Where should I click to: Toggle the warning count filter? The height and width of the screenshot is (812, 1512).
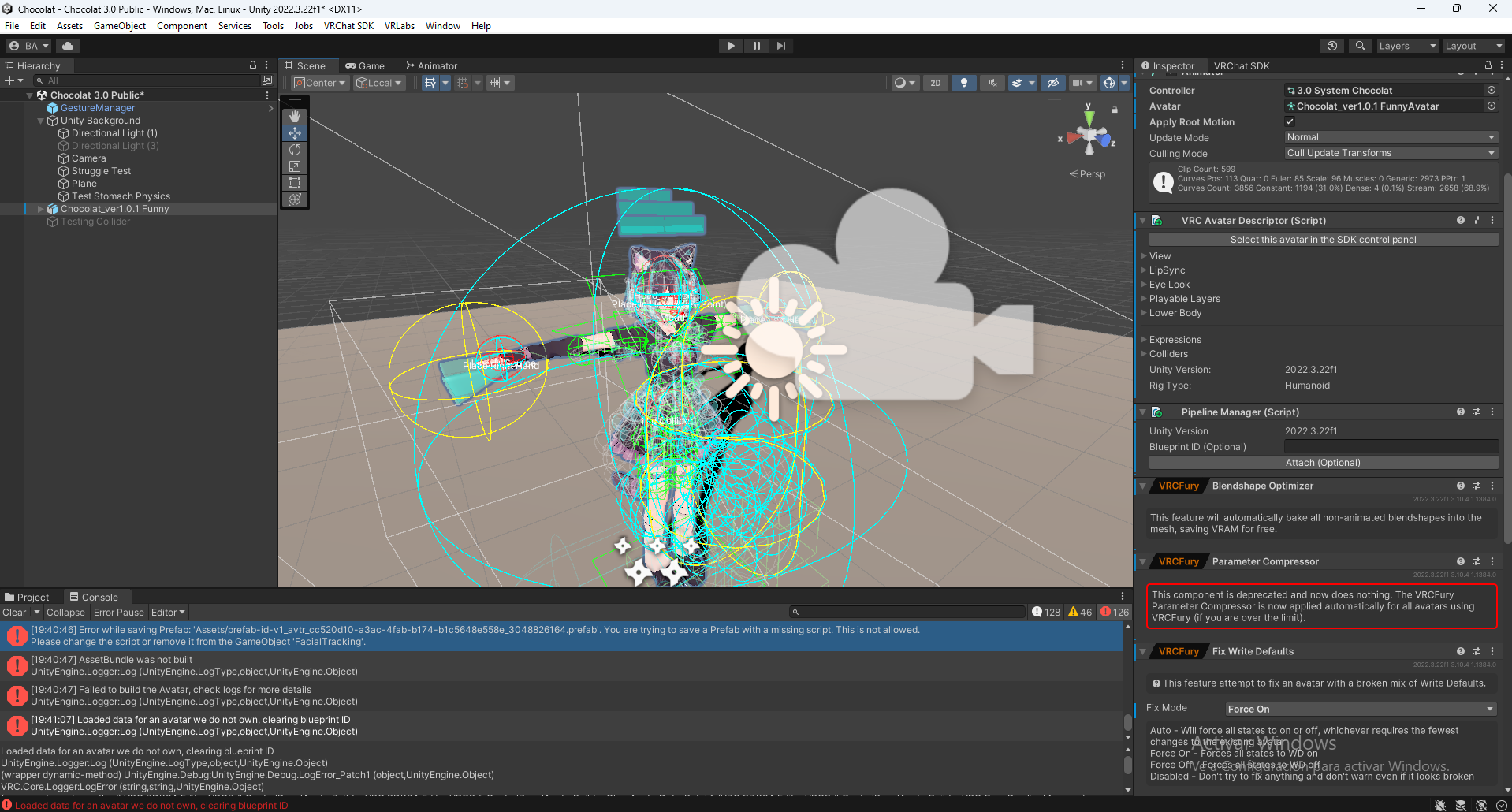coord(1079,613)
